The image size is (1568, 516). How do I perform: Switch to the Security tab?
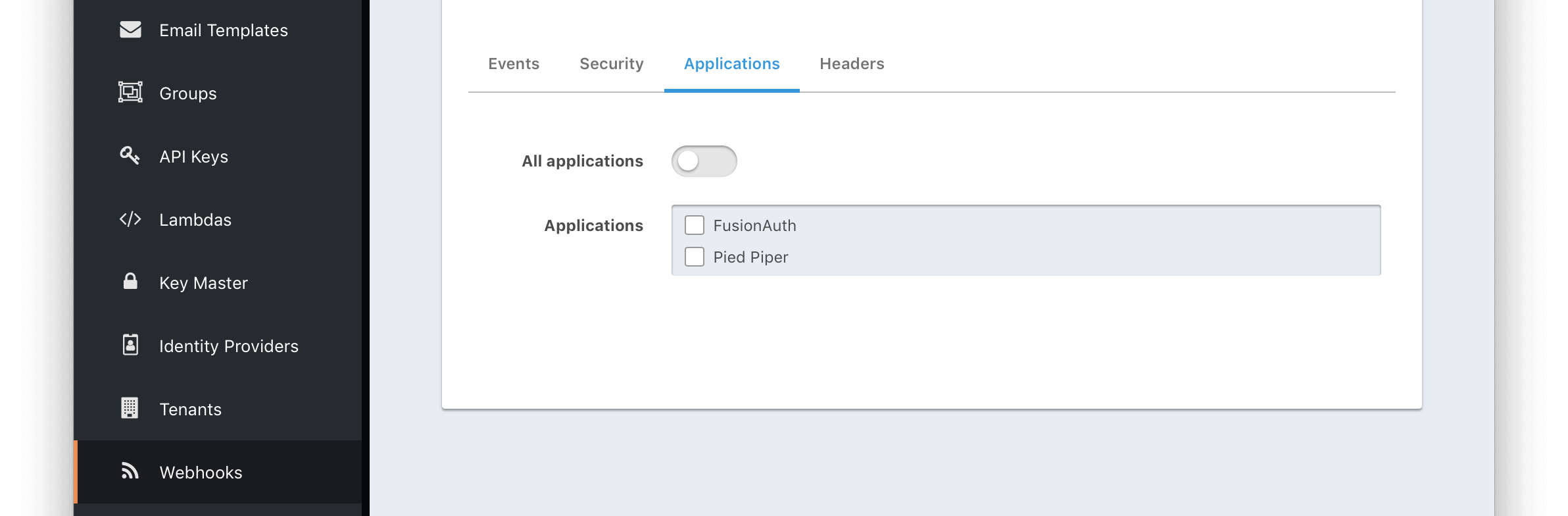612,64
